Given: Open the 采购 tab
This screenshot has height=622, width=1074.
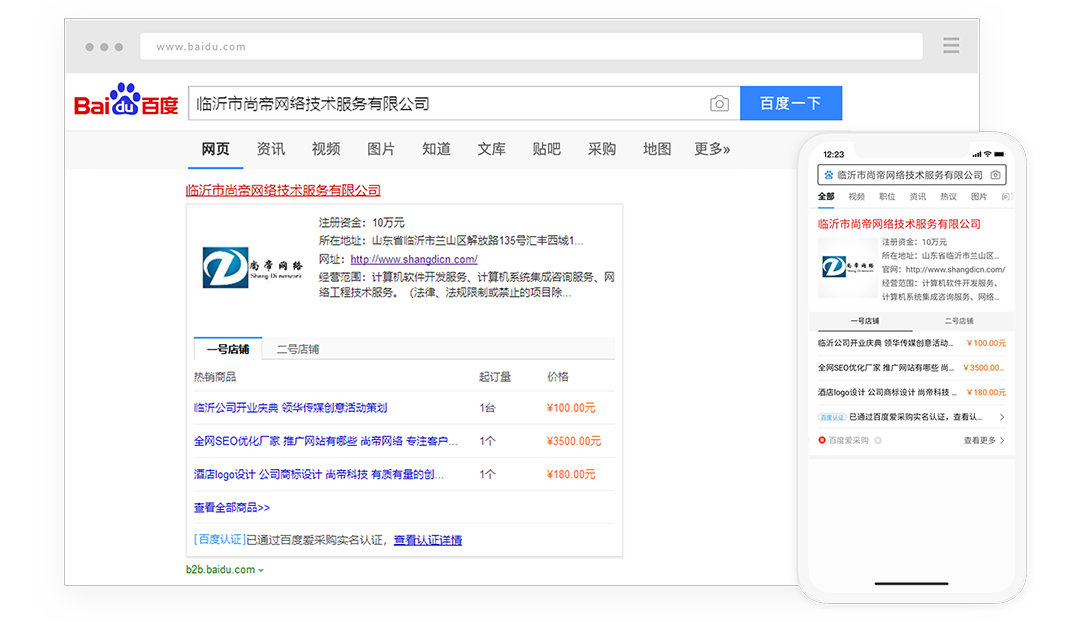Looking at the screenshot, I should 602,149.
